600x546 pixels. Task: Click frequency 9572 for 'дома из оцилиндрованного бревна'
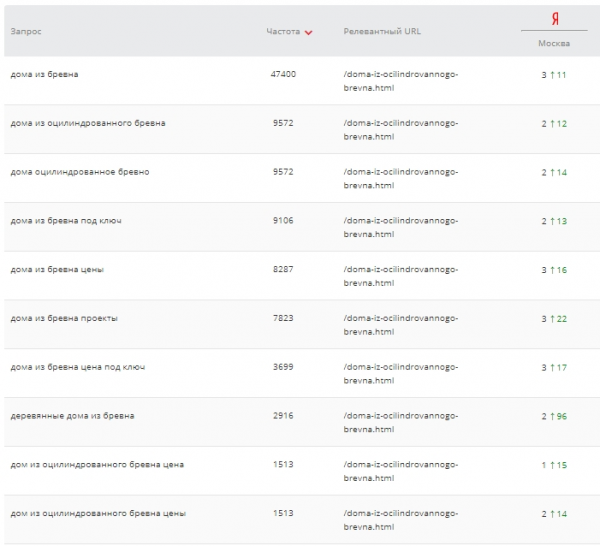click(x=283, y=123)
